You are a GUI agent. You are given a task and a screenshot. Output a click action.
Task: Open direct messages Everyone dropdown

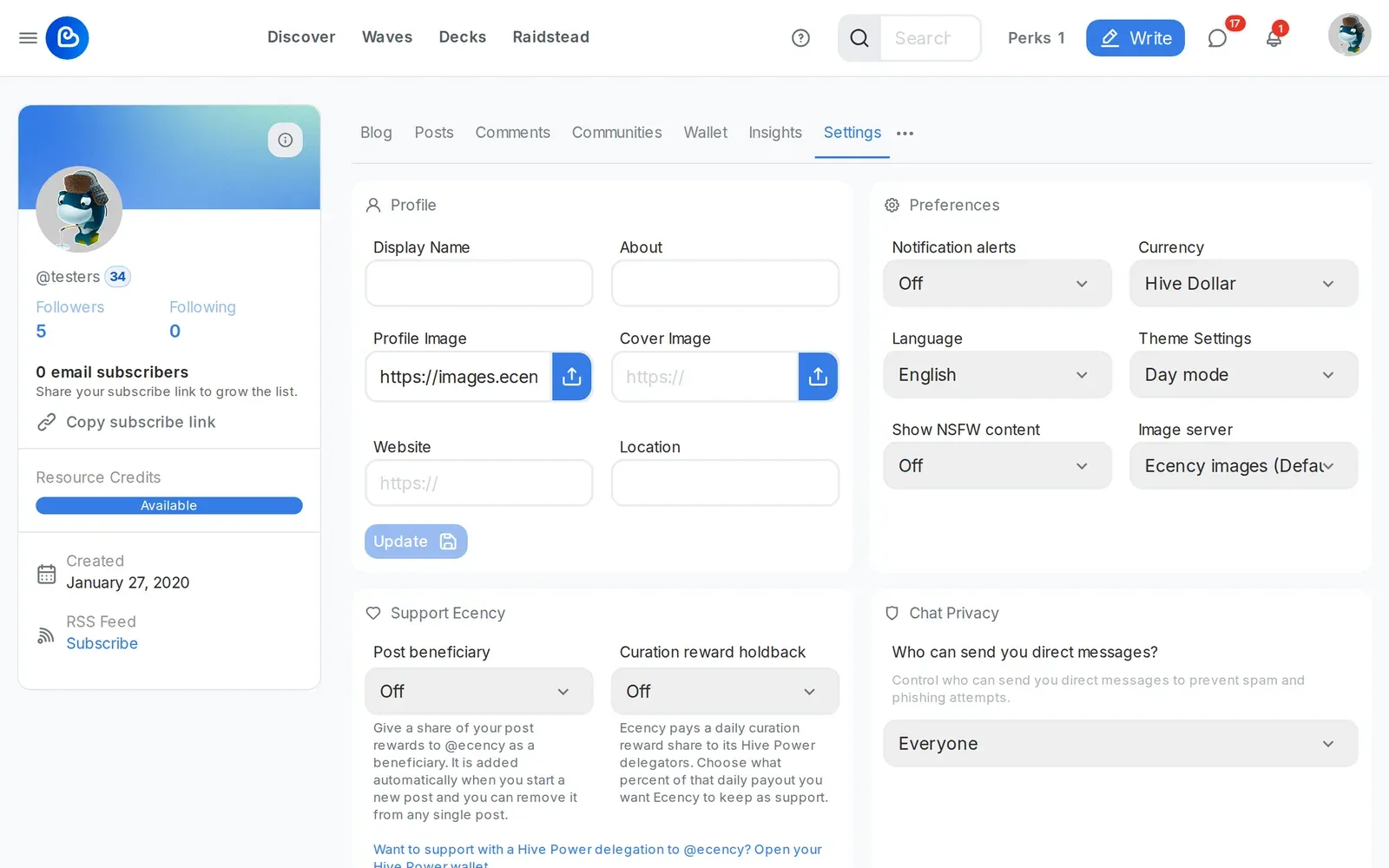1121,744
